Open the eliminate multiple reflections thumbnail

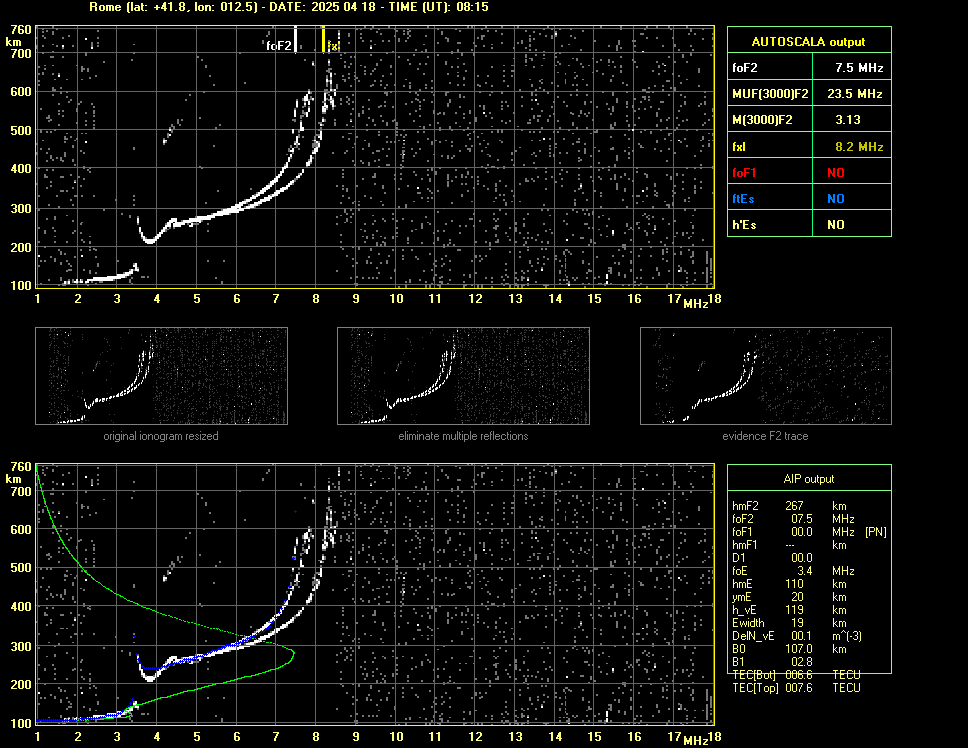coord(463,376)
